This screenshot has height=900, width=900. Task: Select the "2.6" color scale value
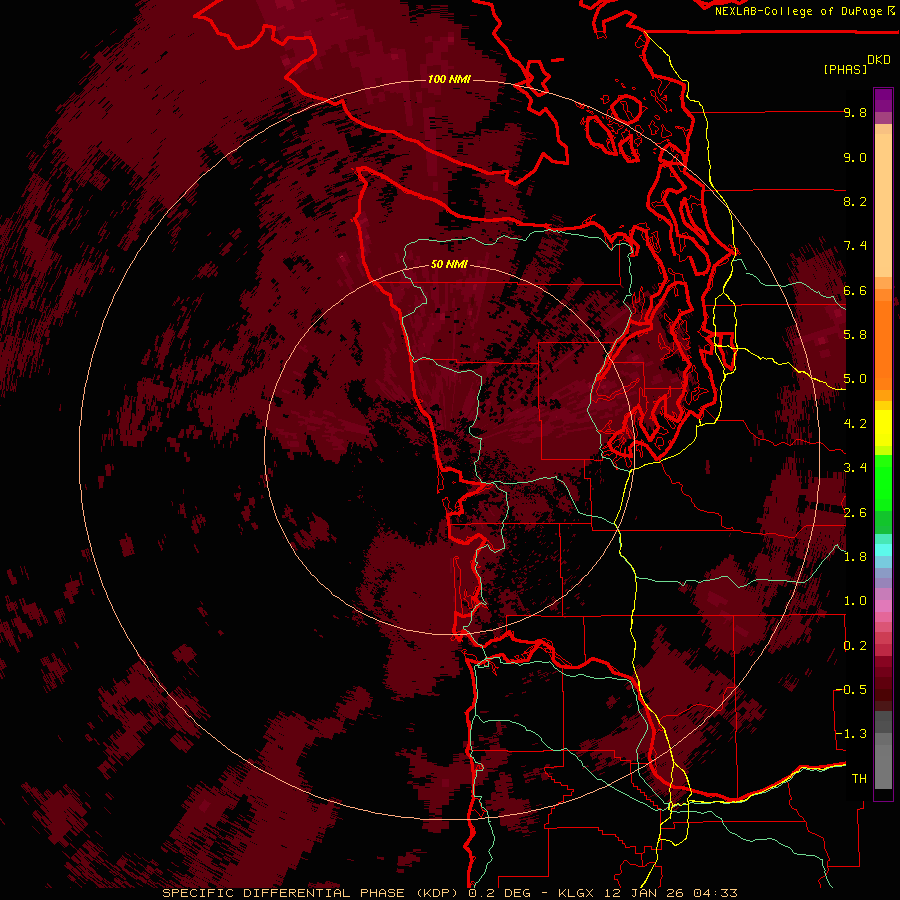[855, 513]
